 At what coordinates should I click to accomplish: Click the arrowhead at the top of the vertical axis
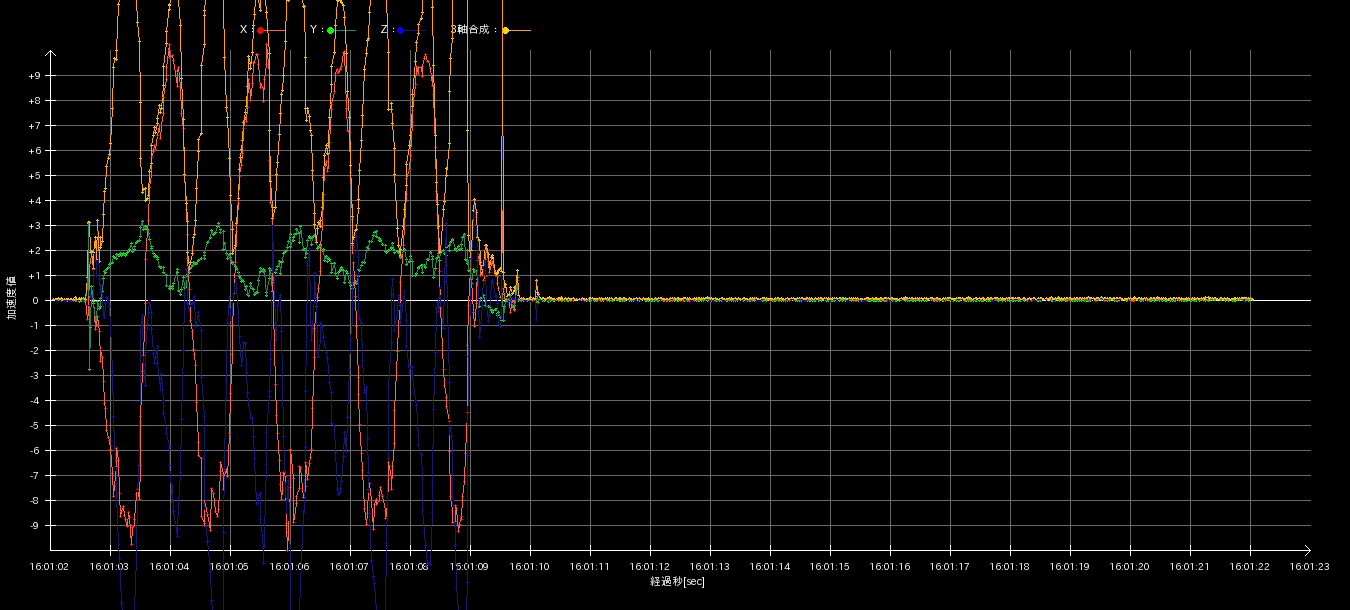click(x=50, y=54)
